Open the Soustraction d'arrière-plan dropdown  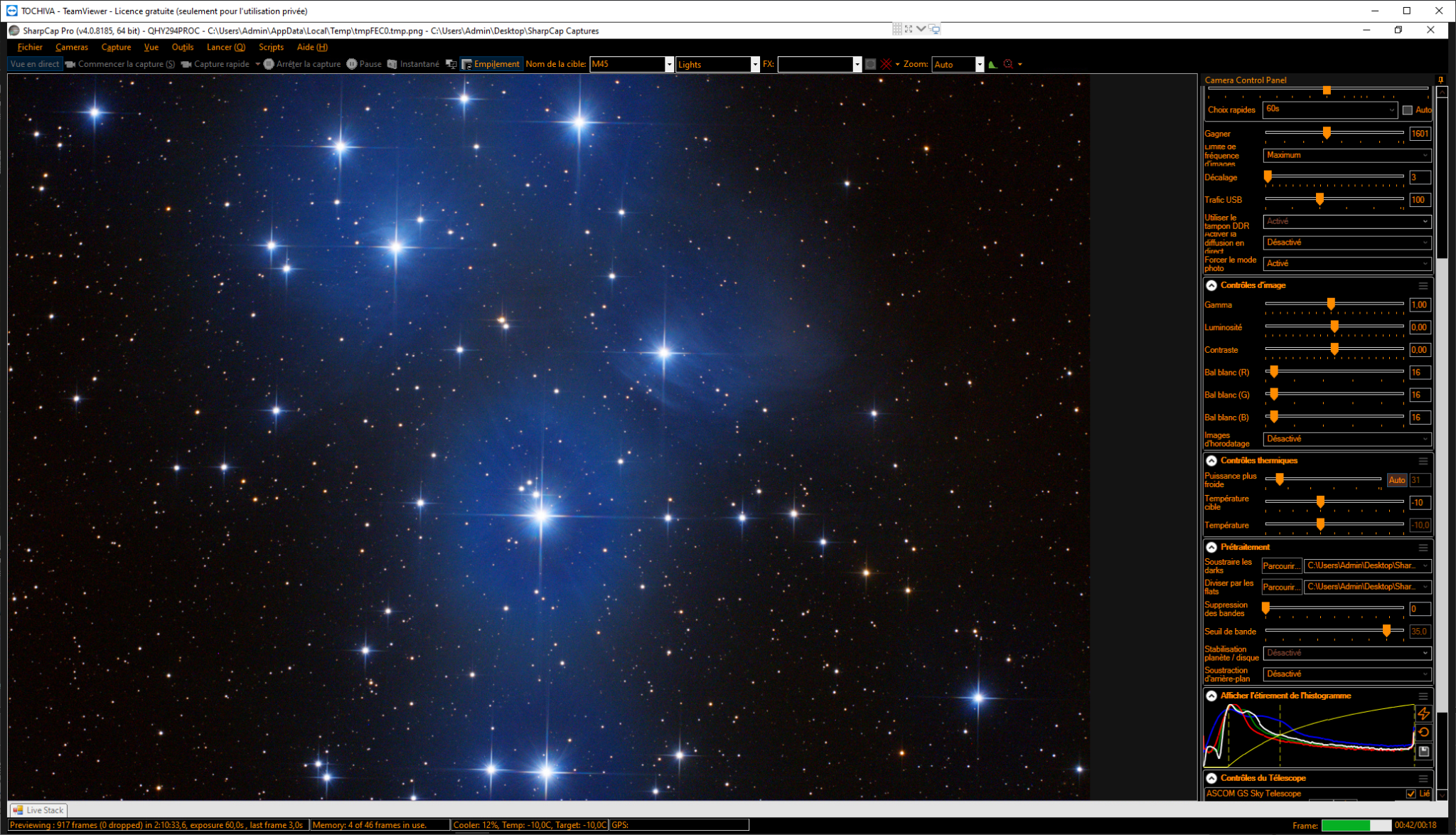(x=1347, y=674)
